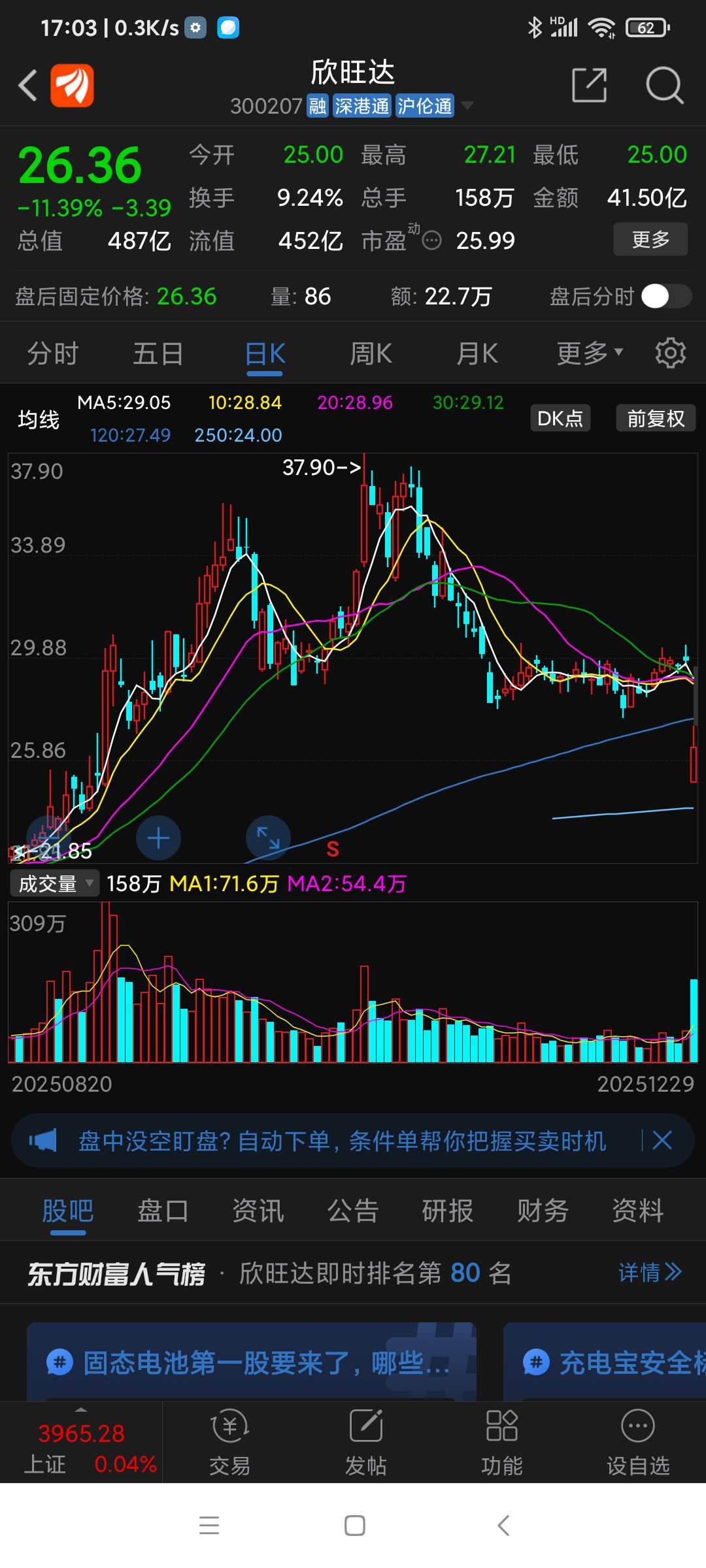
Task: Tap the megaphone announcement icon
Action: (43, 1141)
